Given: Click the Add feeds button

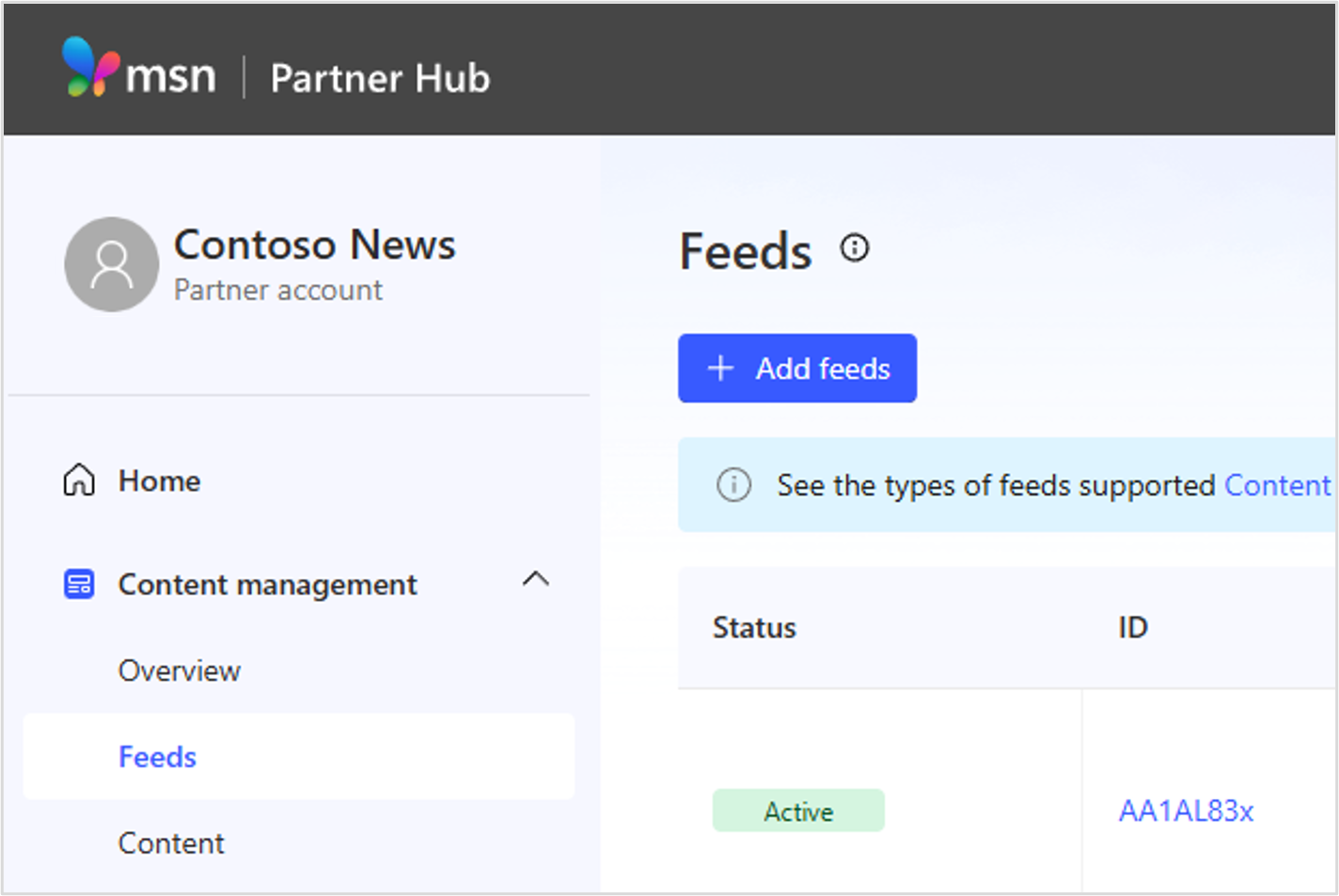Looking at the screenshot, I should (797, 368).
